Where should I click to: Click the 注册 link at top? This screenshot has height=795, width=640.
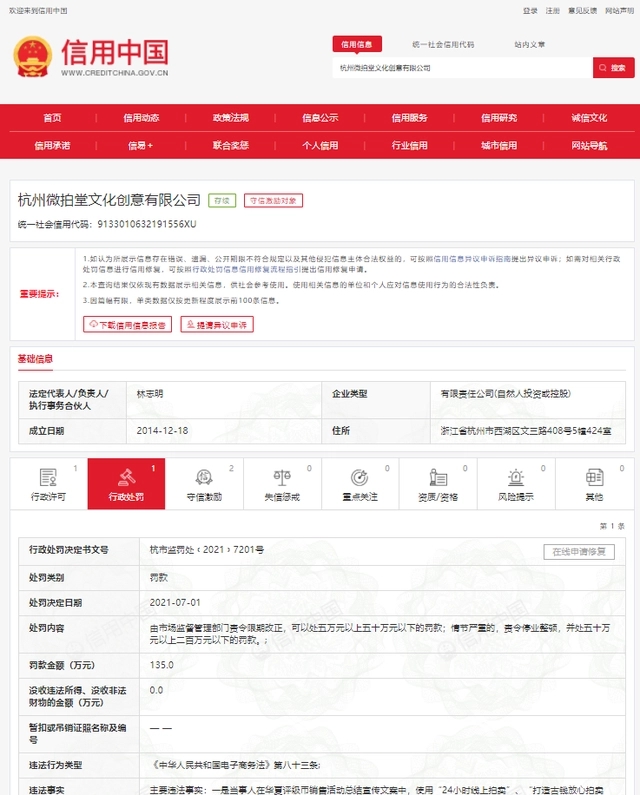click(552, 11)
